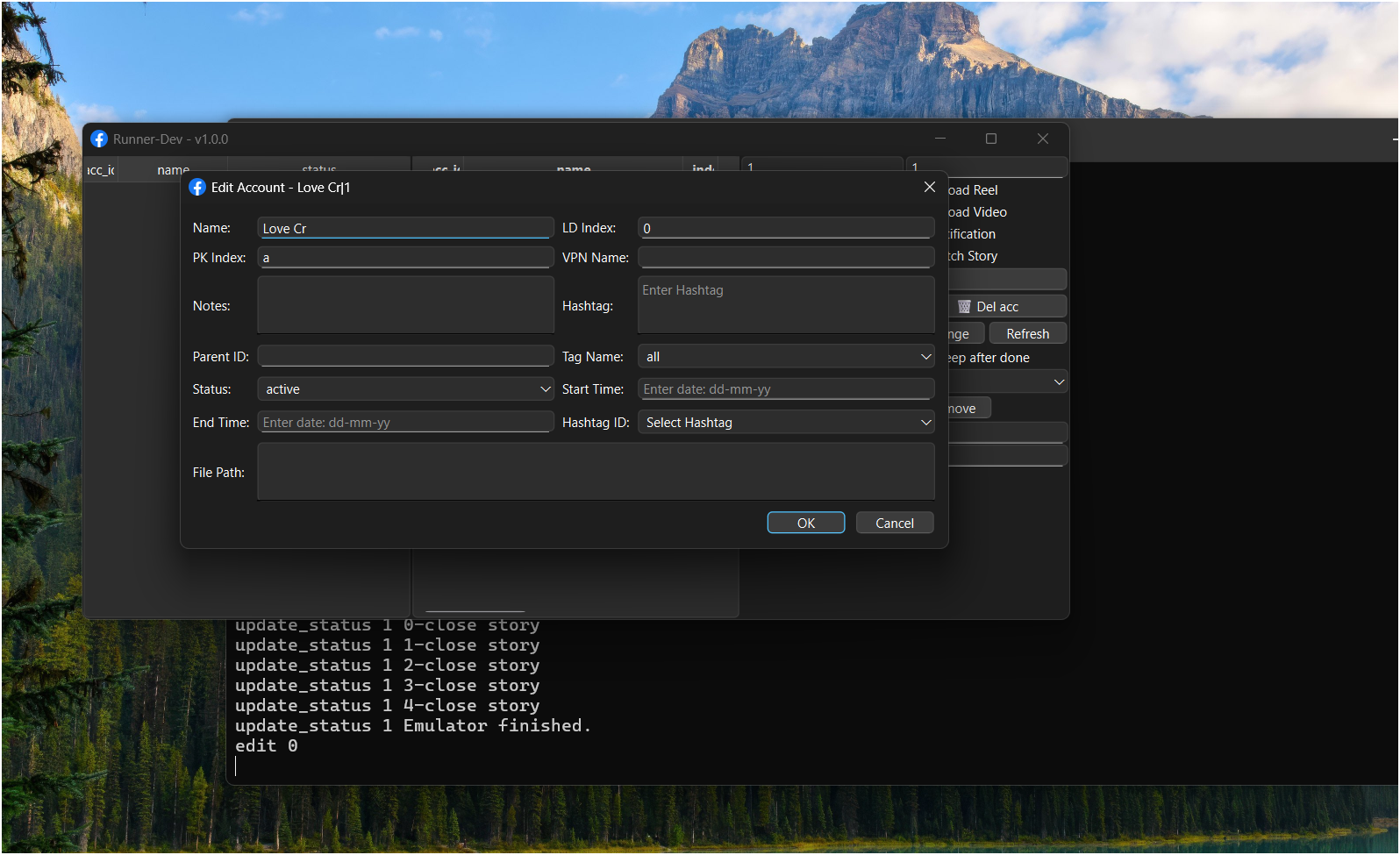This screenshot has width=1400, height=855.
Task: Open the Select Hashtag dropdown
Action: coord(786,423)
